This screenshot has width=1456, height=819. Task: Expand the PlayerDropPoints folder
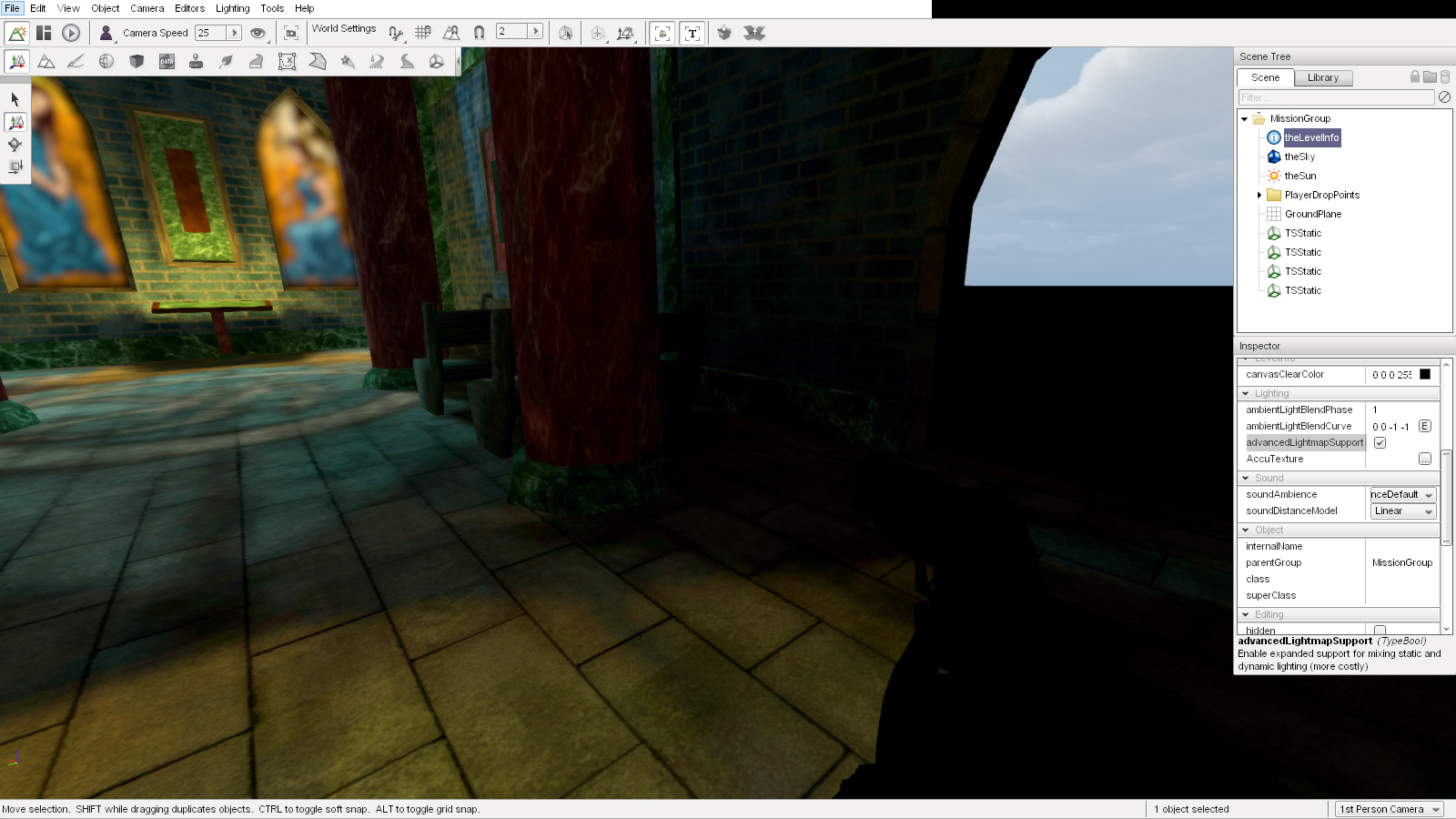click(x=1259, y=196)
